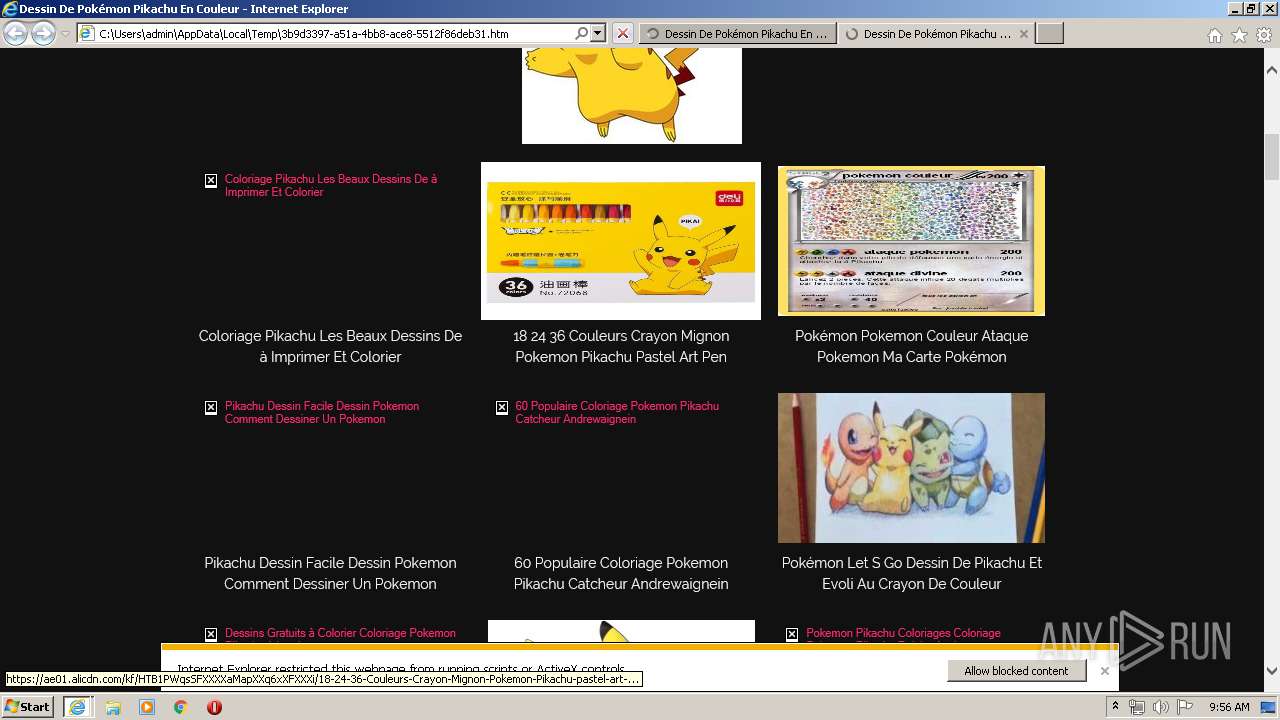Open the top Pikachu image thumbnail
Screen dimensions: 1280x720
[632, 96]
